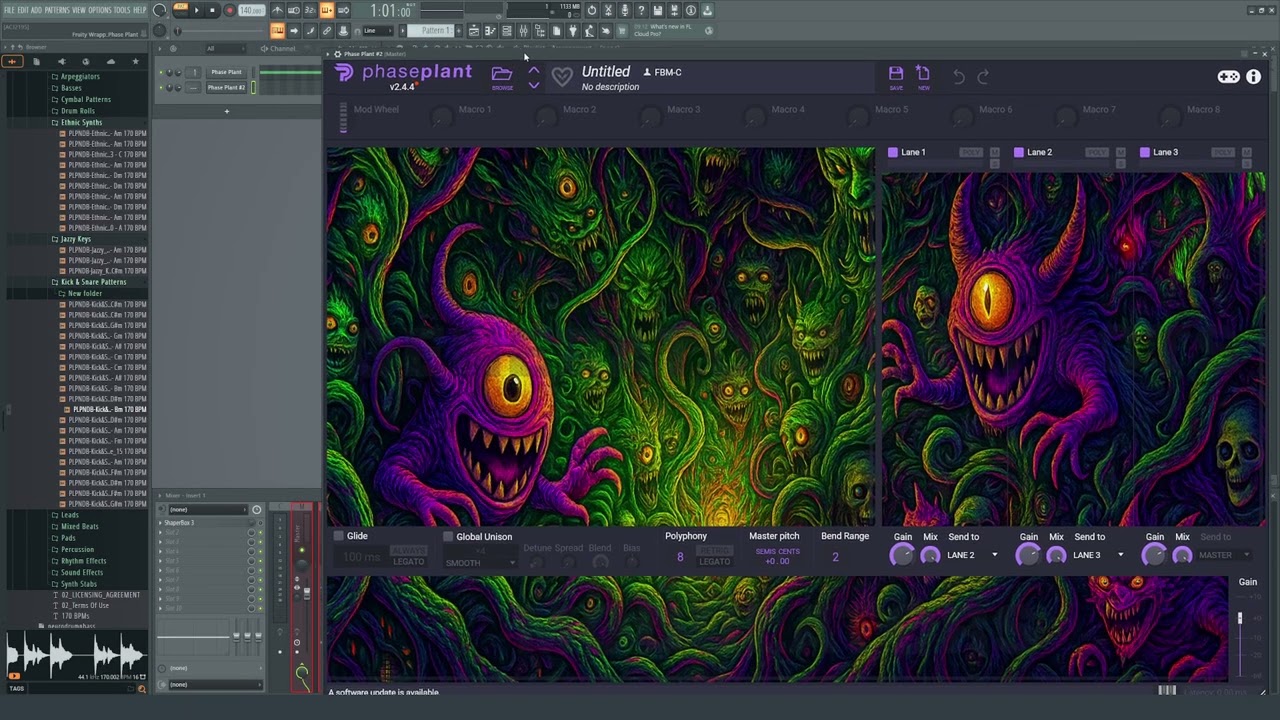The image size is (1280, 720).
Task: Click the redo arrow in Phase Plant
Action: click(983, 76)
